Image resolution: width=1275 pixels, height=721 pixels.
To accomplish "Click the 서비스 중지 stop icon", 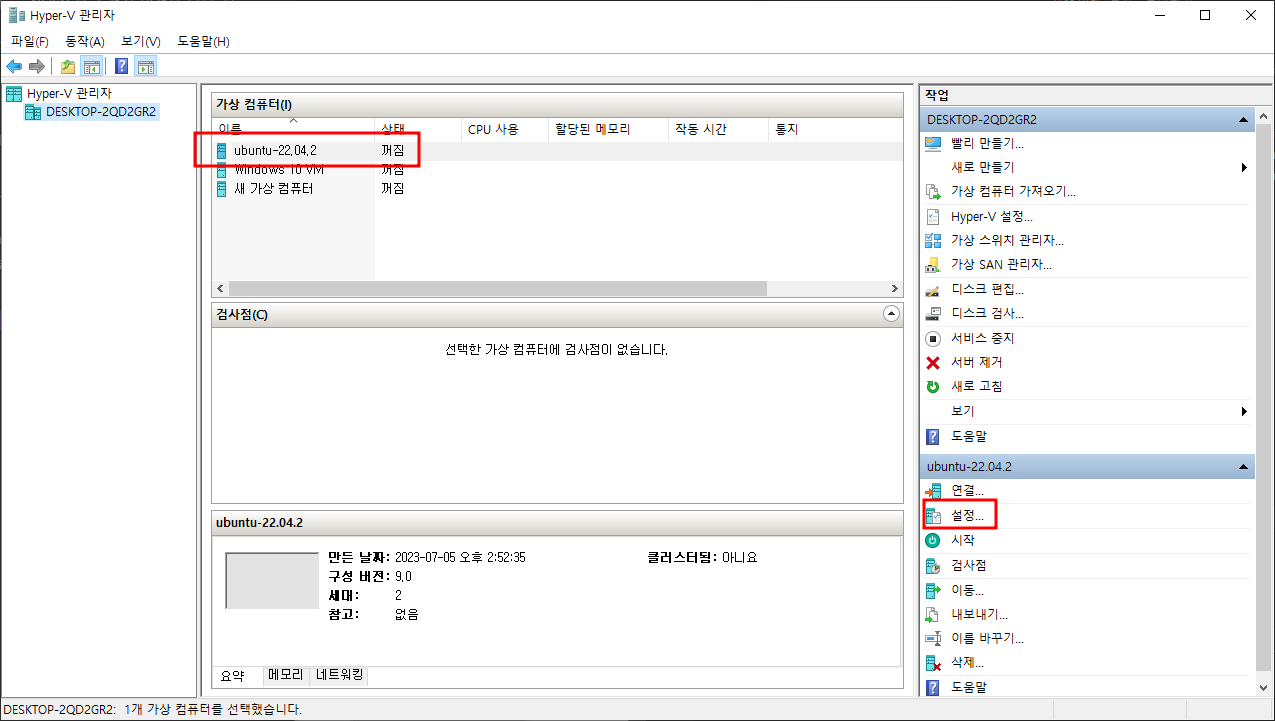I will click(x=933, y=338).
